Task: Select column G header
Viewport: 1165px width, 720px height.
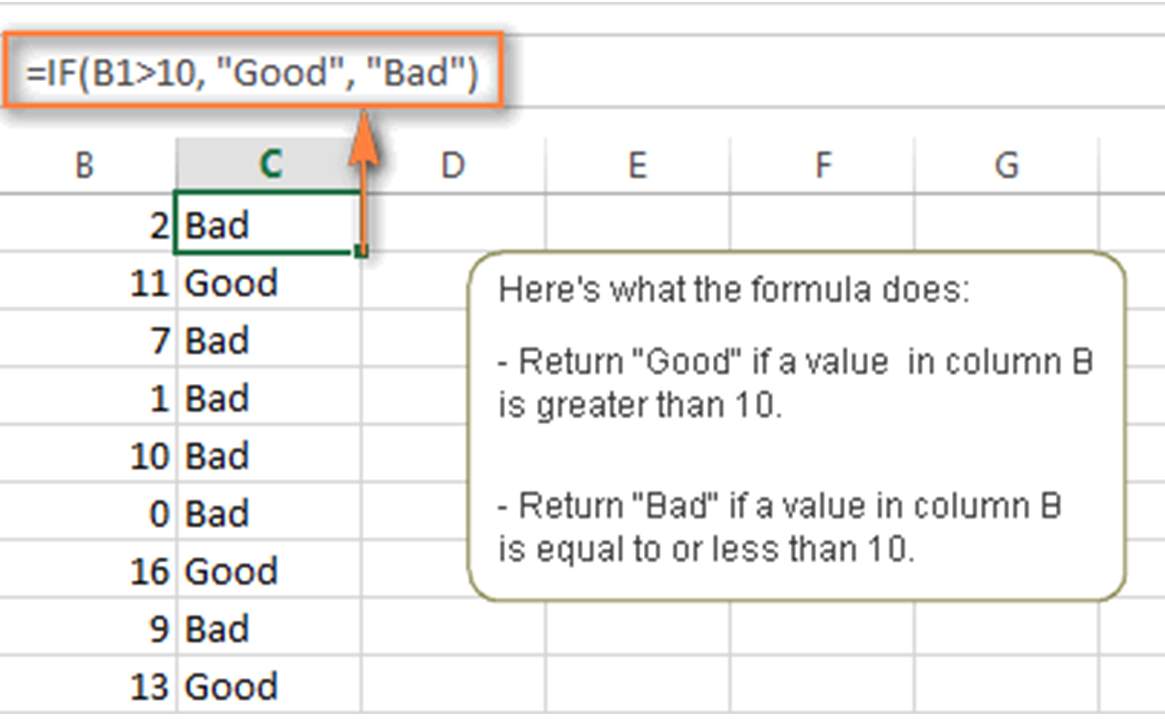Action: click(x=1006, y=163)
